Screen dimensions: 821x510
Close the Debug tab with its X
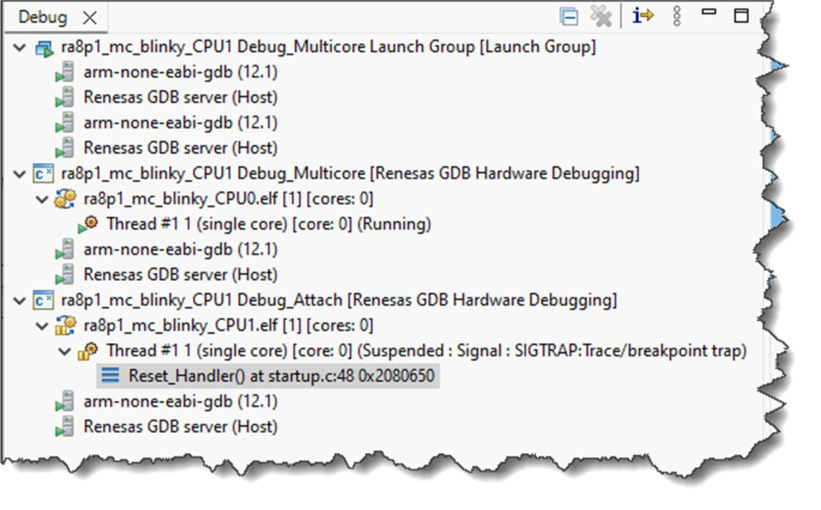[x=90, y=18]
